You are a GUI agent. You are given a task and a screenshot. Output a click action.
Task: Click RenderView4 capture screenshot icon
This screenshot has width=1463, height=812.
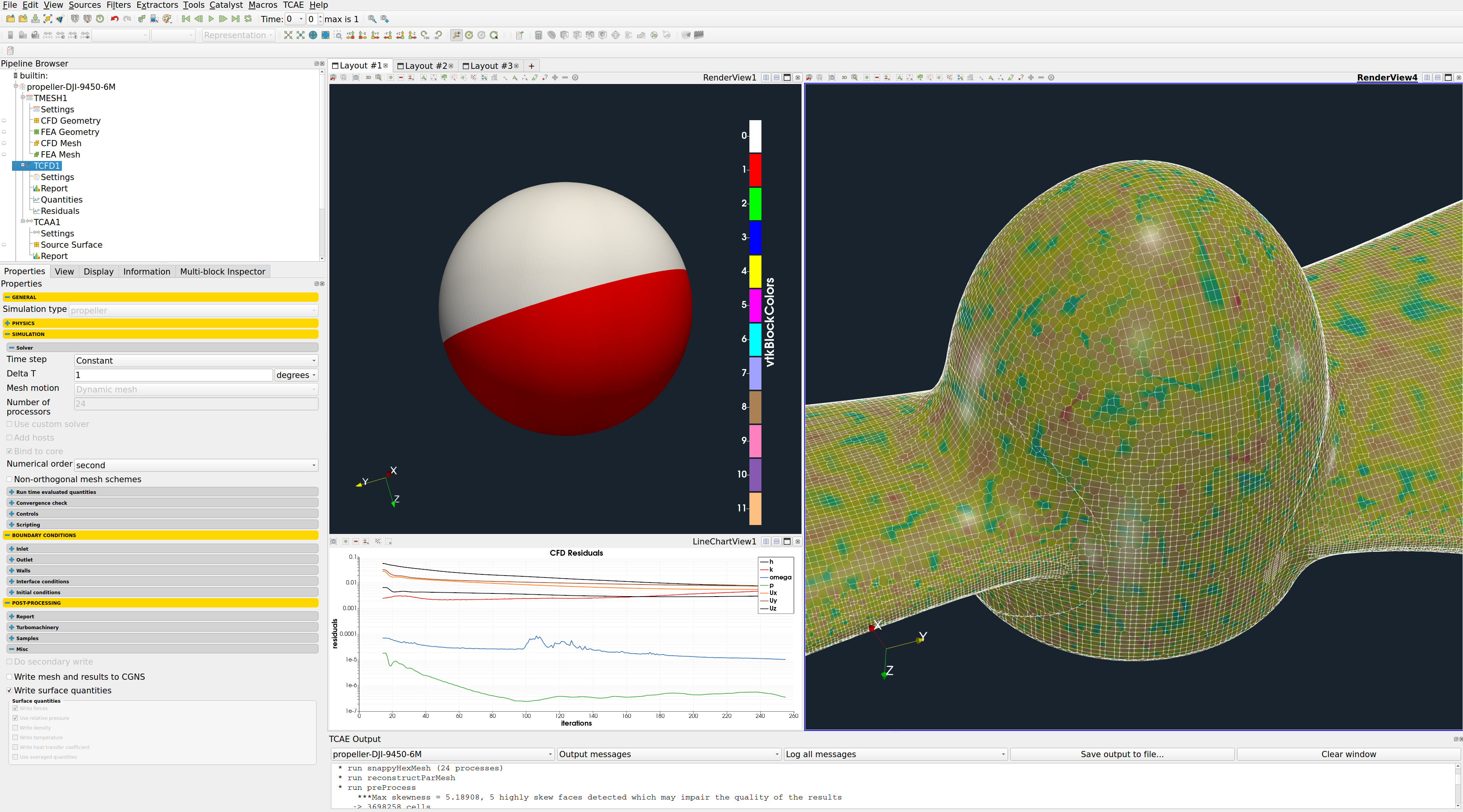tap(831, 78)
